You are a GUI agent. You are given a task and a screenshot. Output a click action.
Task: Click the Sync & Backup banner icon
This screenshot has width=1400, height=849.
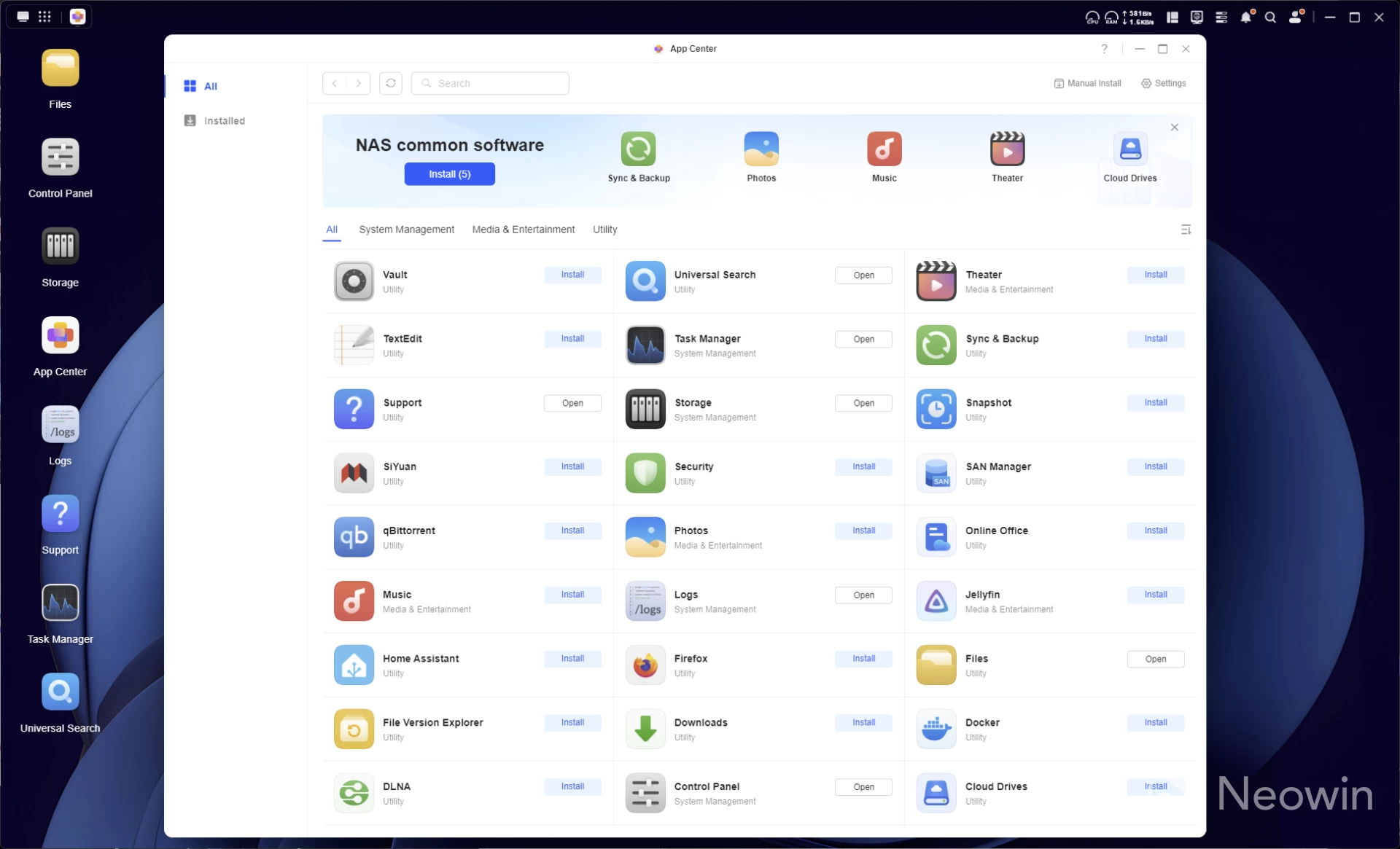(638, 149)
